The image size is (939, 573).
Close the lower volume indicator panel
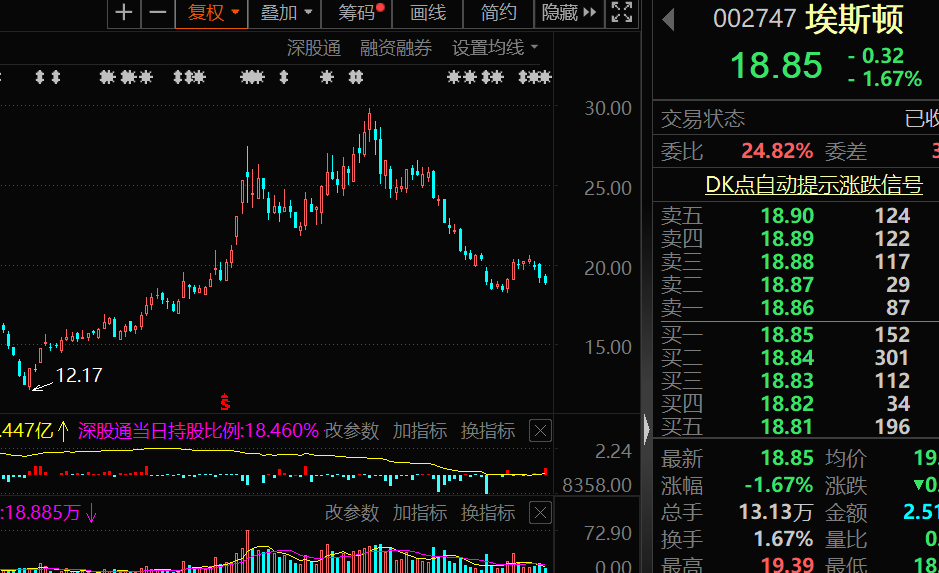540,513
